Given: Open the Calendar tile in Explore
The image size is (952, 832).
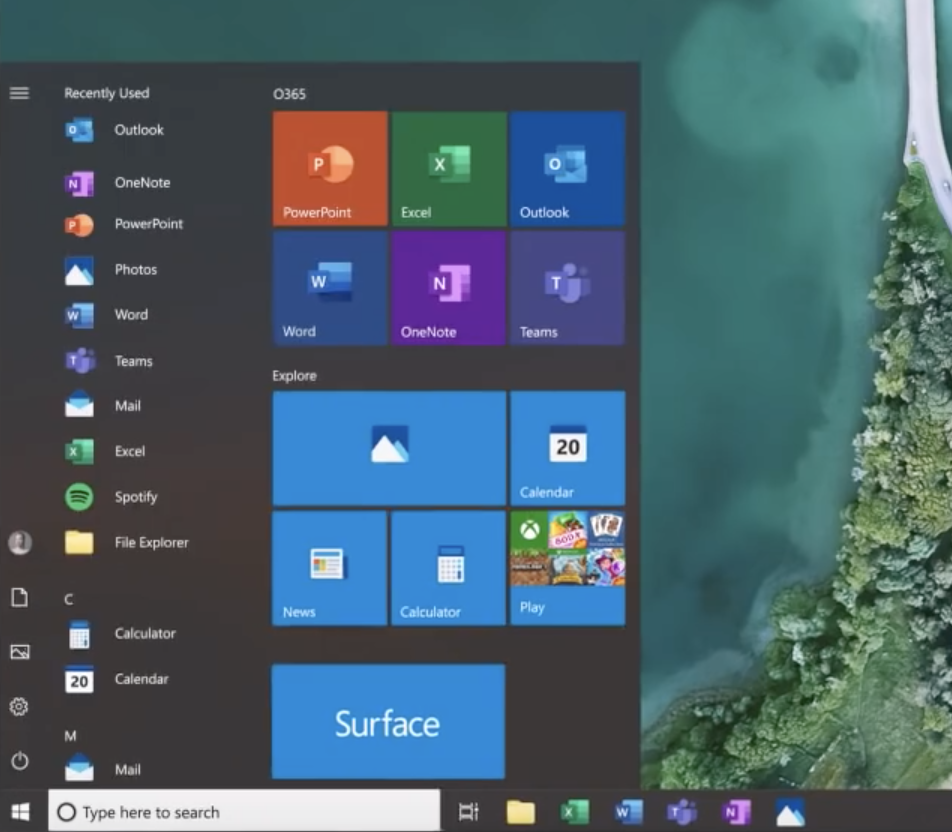Looking at the screenshot, I should tap(568, 448).
